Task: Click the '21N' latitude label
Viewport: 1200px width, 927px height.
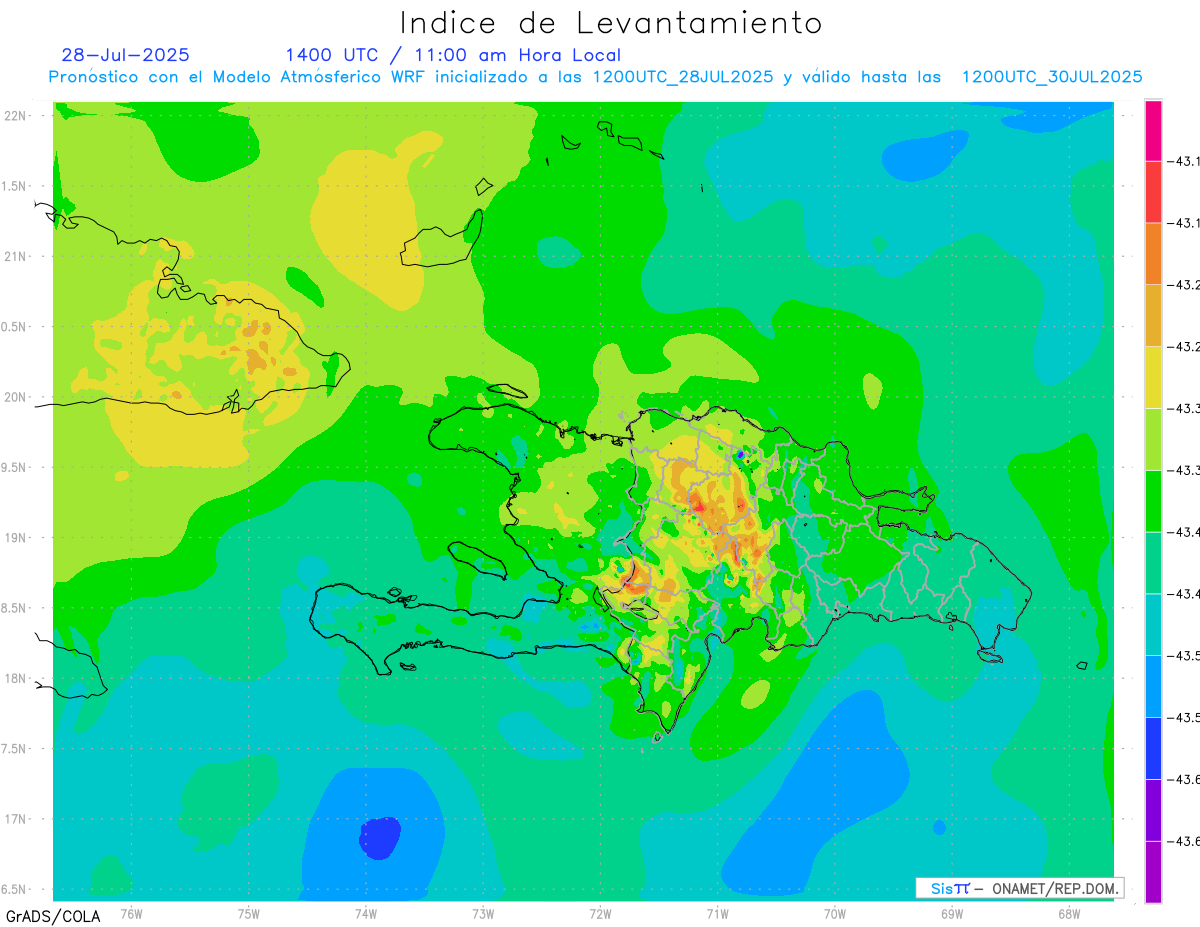Action: point(15,256)
